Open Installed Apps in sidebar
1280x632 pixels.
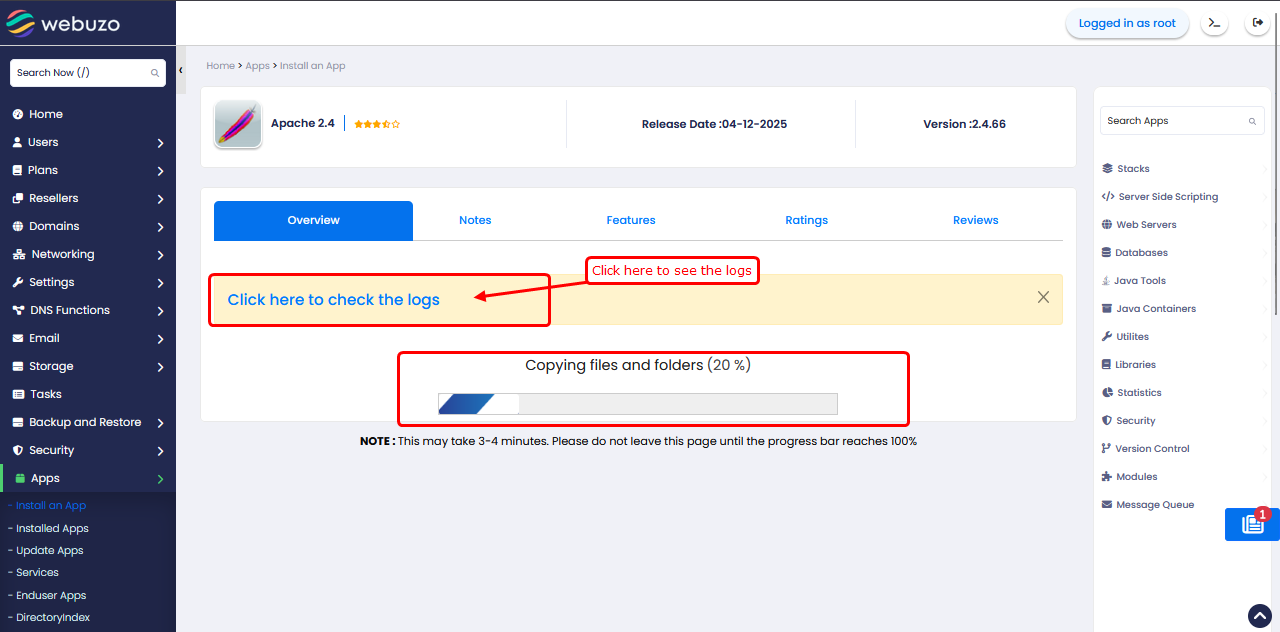click(52, 528)
